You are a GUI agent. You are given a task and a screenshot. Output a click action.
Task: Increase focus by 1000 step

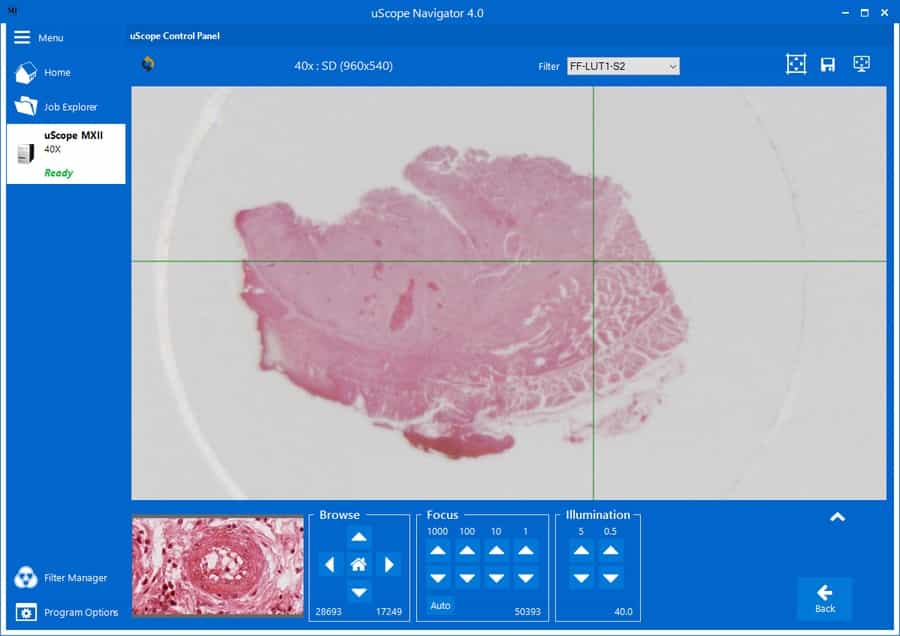[x=438, y=550]
